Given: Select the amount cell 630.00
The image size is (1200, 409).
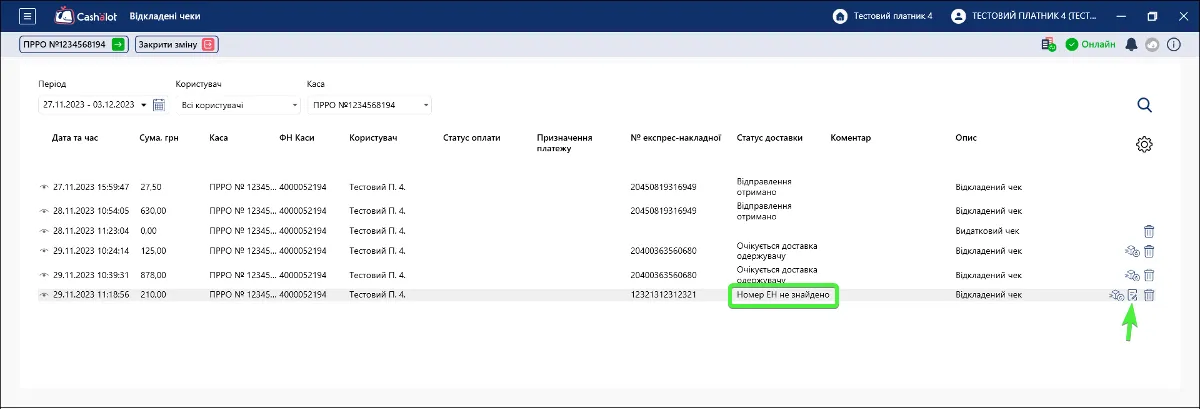Looking at the screenshot, I should point(153,211).
